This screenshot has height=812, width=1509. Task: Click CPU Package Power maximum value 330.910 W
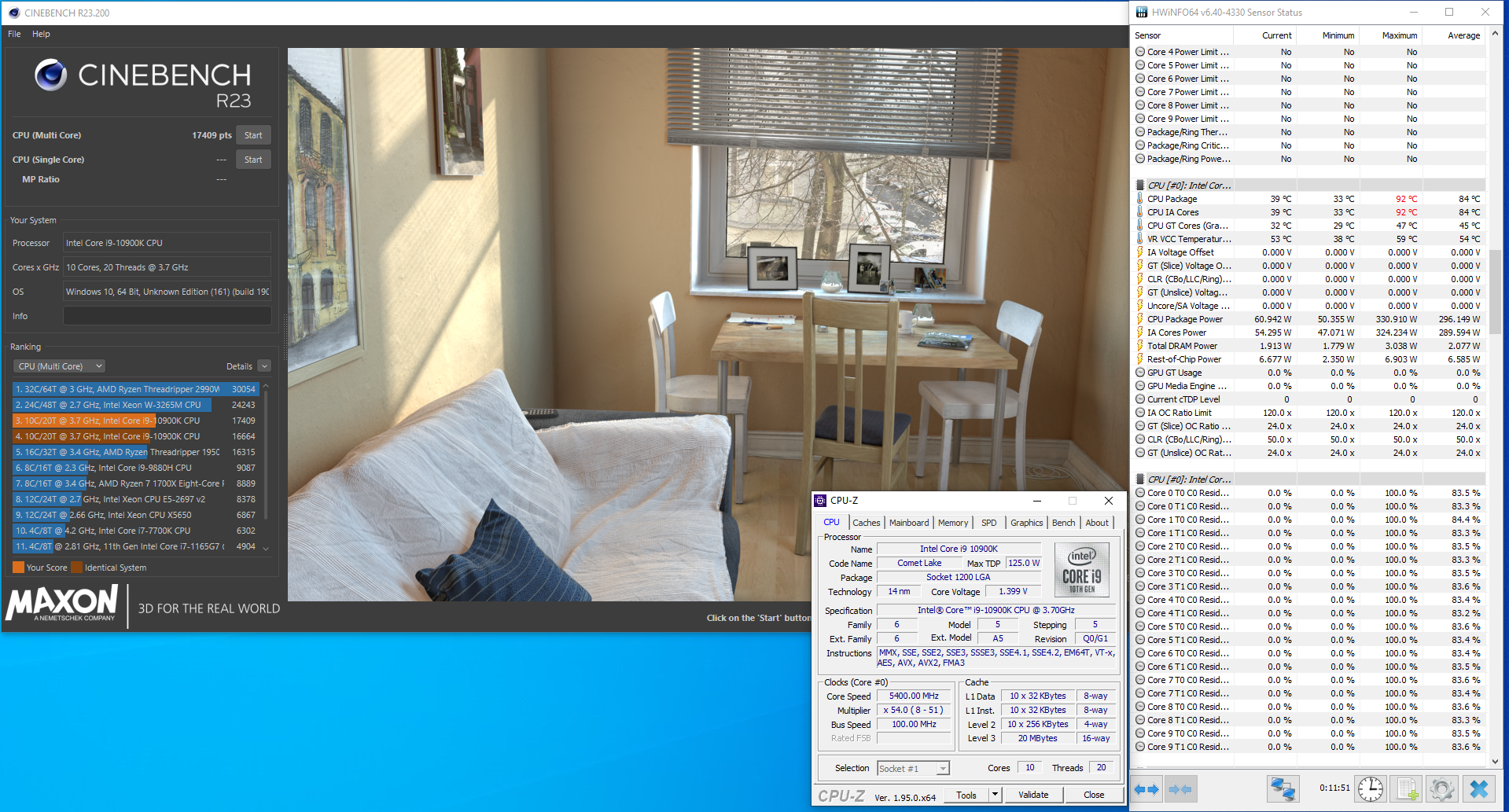tap(1396, 319)
